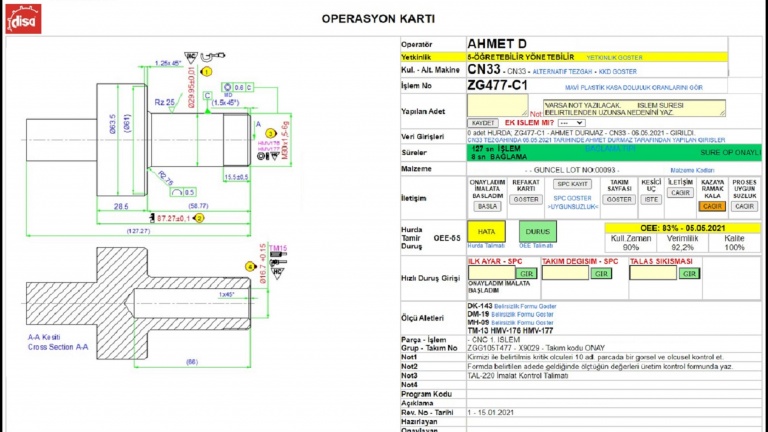
Task: Click the - CNC 1. ISLEM text
Action: pyautogui.click(x=494, y=339)
